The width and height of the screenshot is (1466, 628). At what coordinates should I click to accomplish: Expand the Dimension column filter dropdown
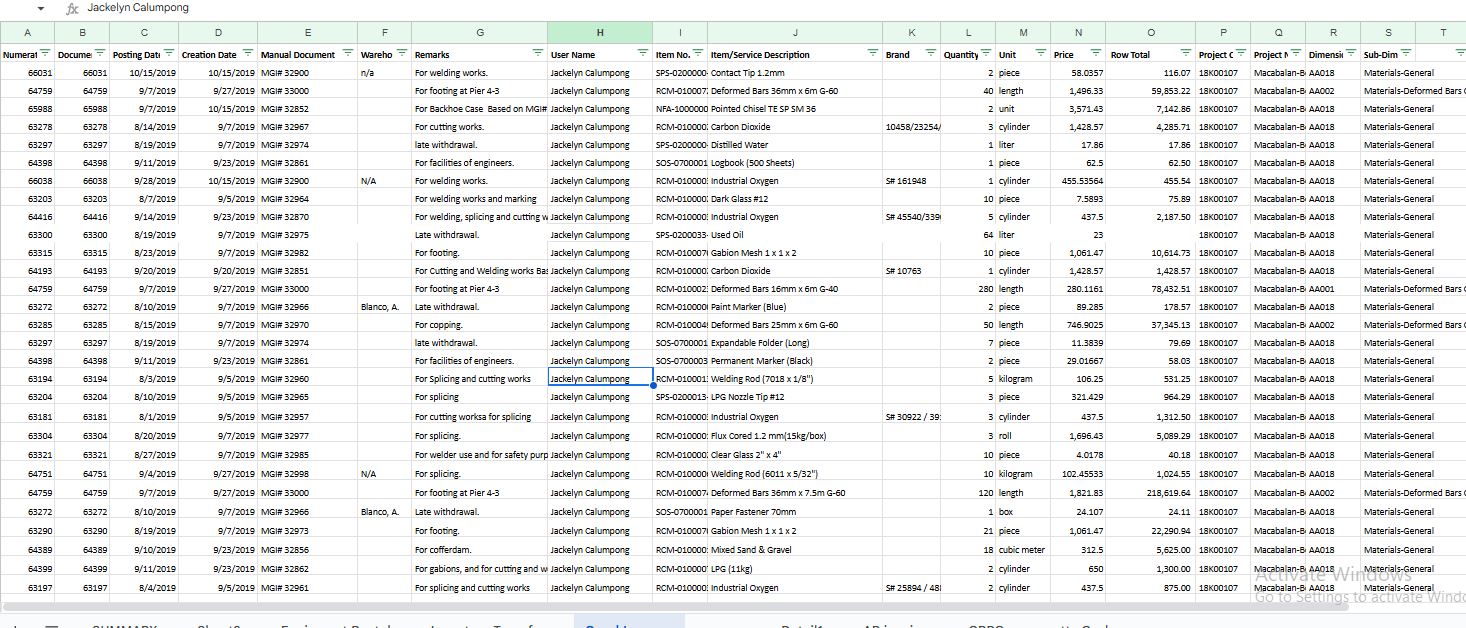[x=1350, y=53]
